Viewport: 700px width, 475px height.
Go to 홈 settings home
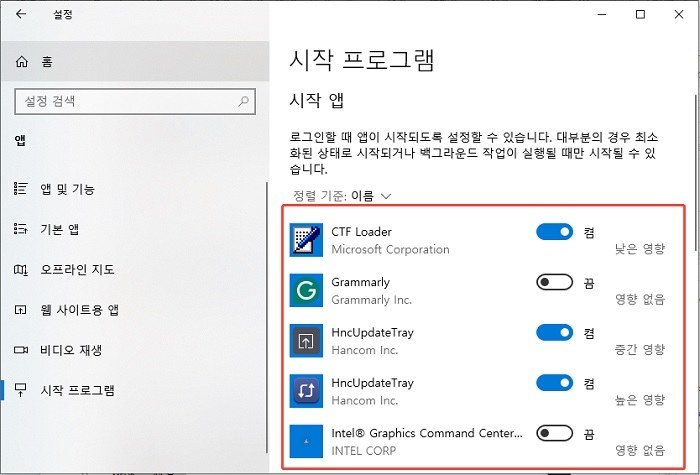tap(135, 62)
